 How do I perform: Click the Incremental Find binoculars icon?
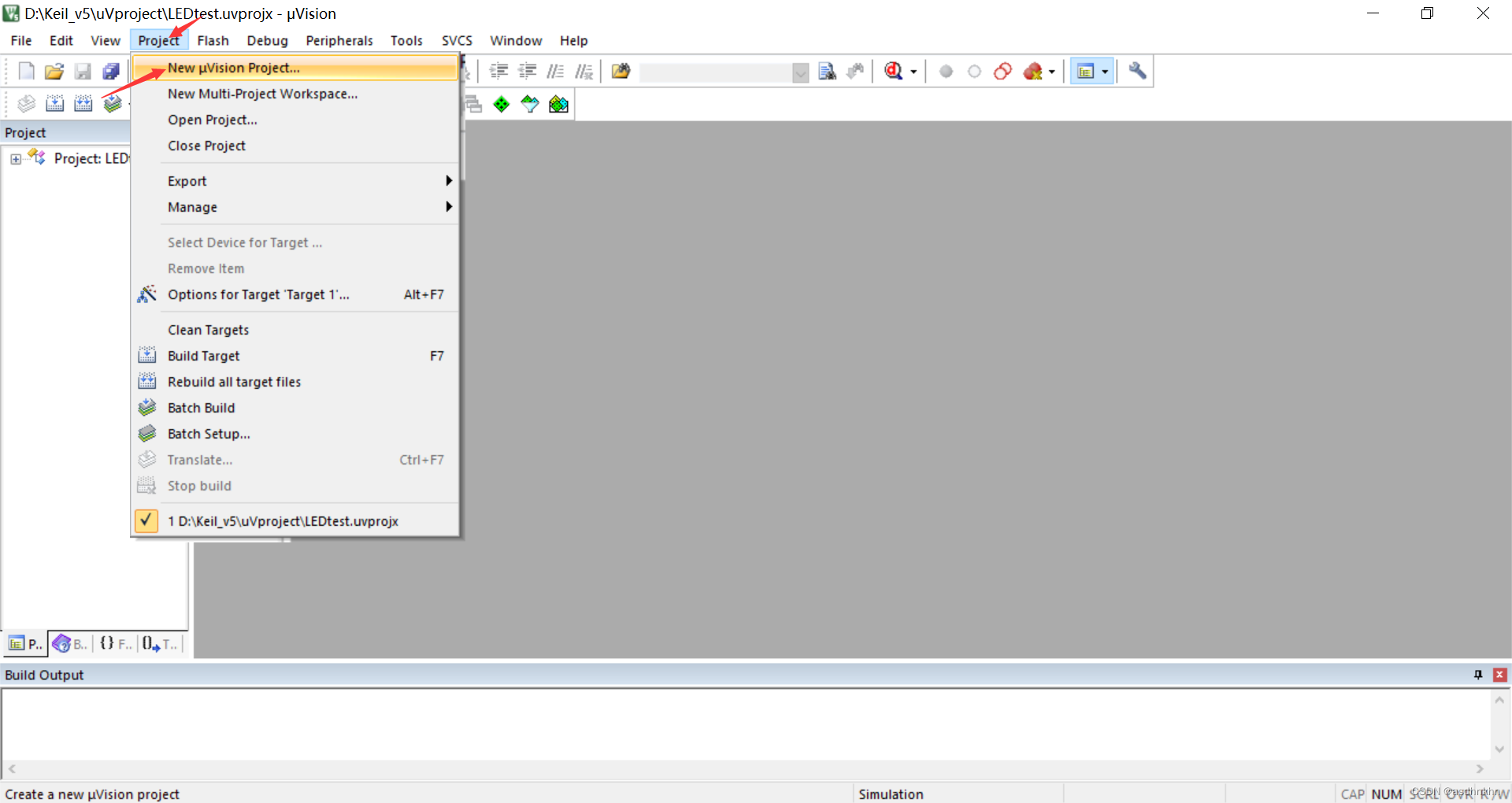(x=855, y=72)
